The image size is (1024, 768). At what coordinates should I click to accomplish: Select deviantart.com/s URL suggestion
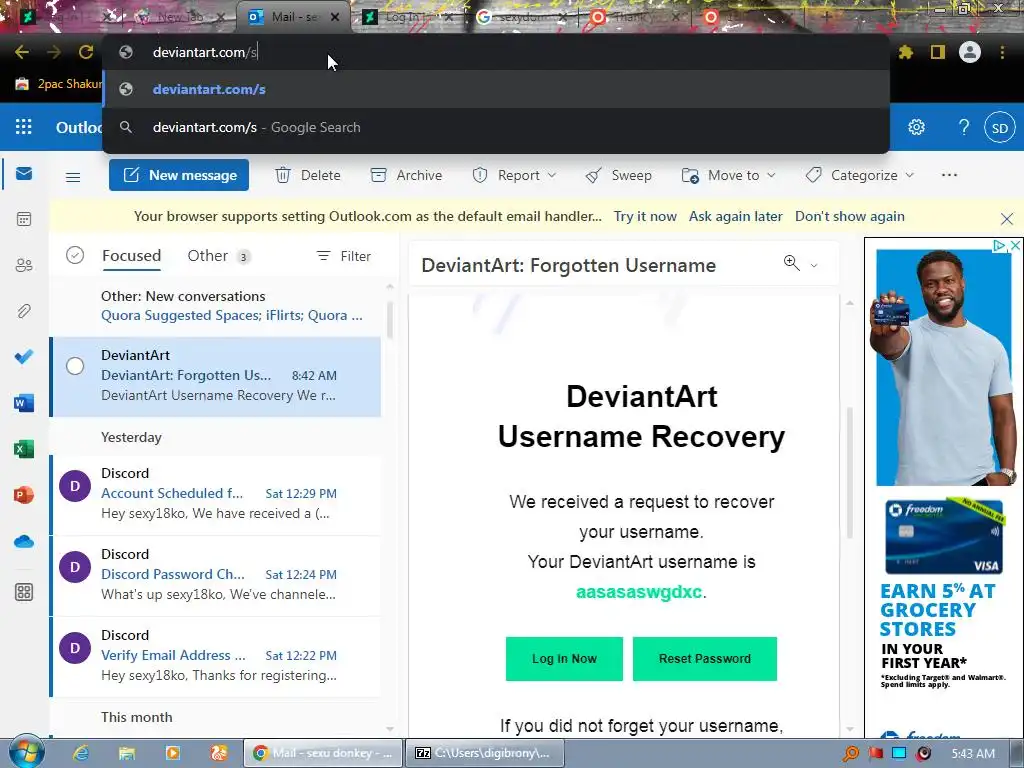click(x=496, y=89)
